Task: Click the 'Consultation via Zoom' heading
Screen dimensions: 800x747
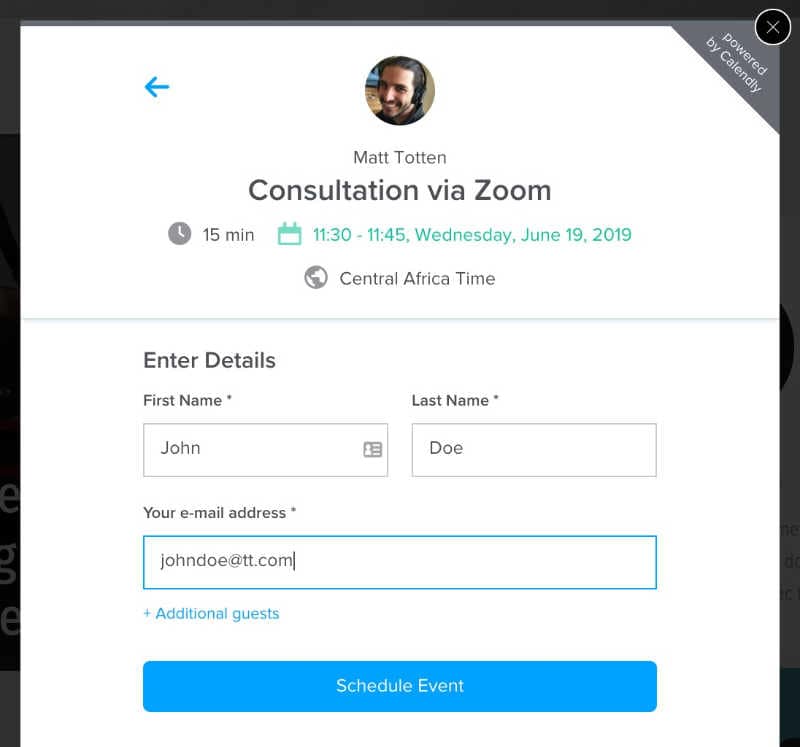Action: coord(400,190)
